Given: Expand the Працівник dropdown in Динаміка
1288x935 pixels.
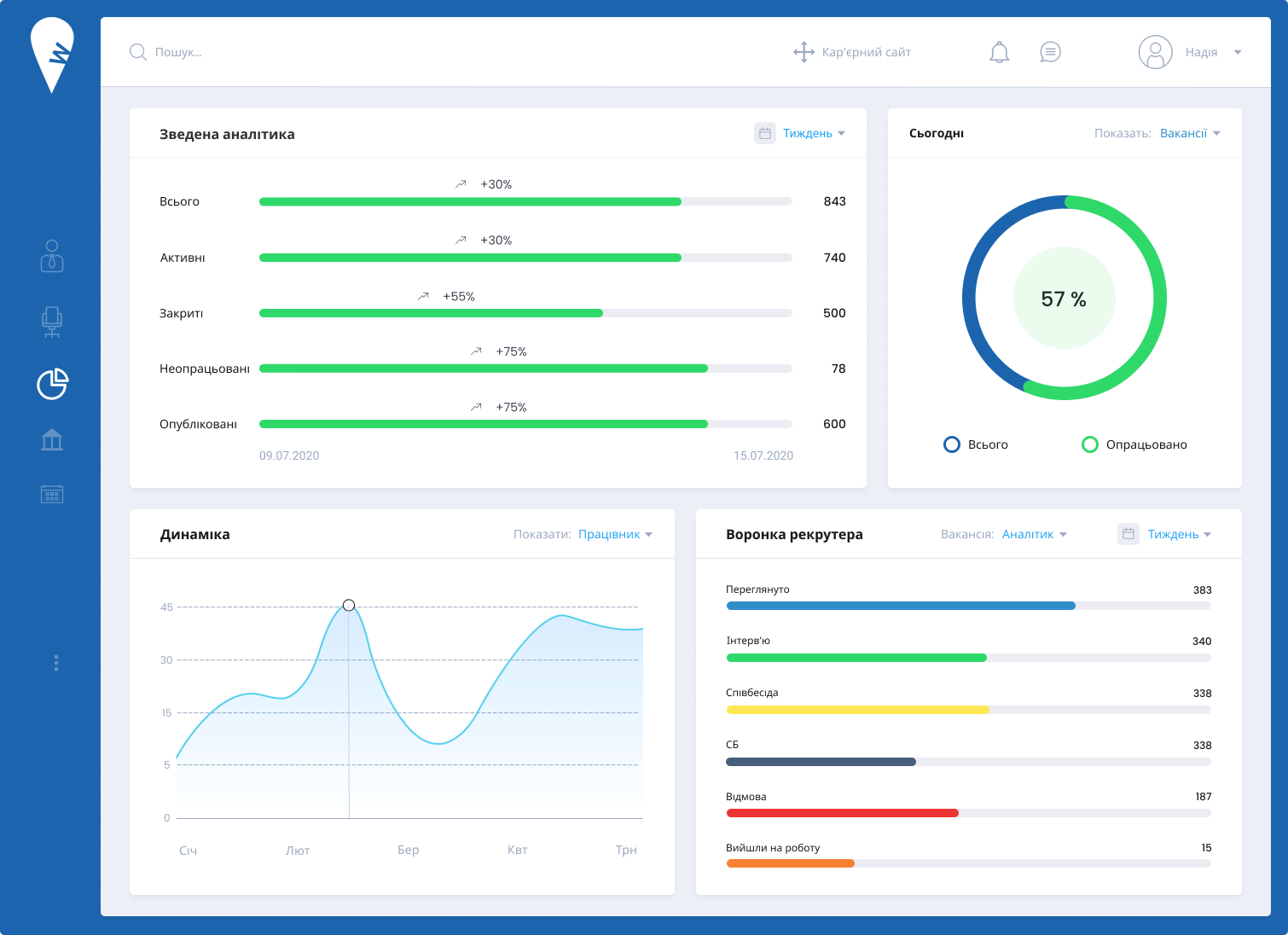Looking at the screenshot, I should pyautogui.click(x=615, y=534).
